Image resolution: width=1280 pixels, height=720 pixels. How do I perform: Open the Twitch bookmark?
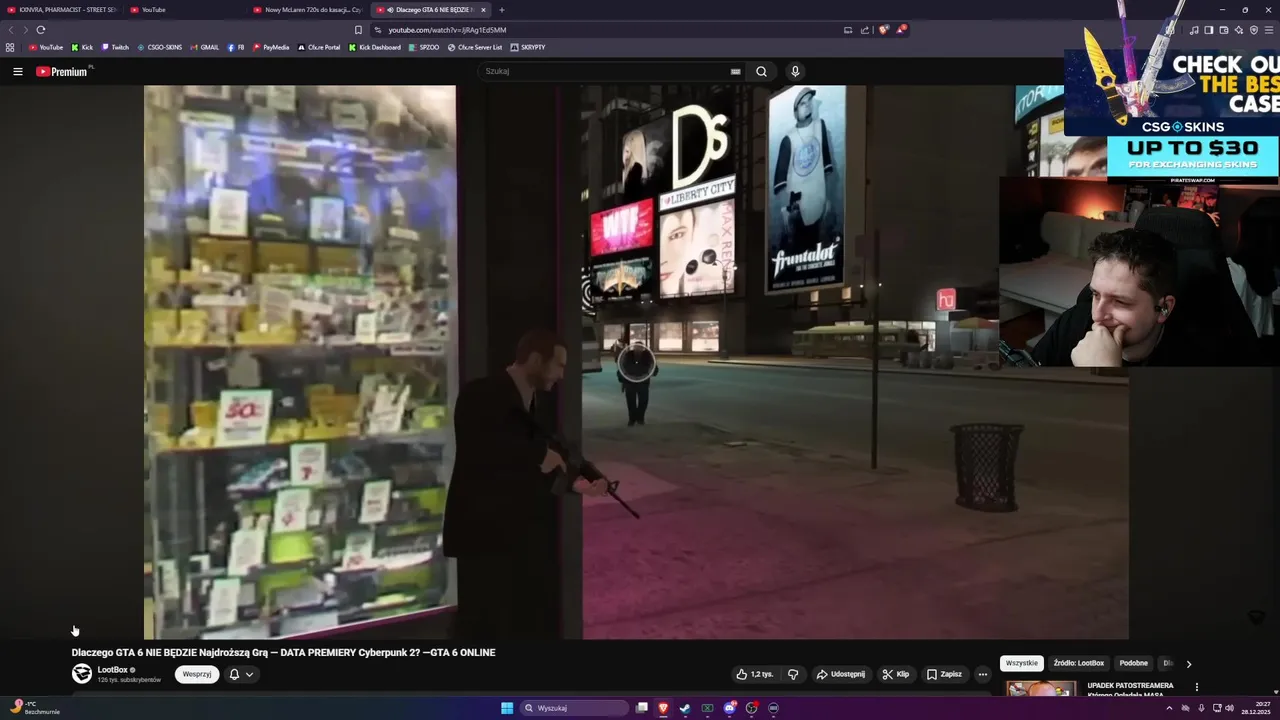[115, 47]
